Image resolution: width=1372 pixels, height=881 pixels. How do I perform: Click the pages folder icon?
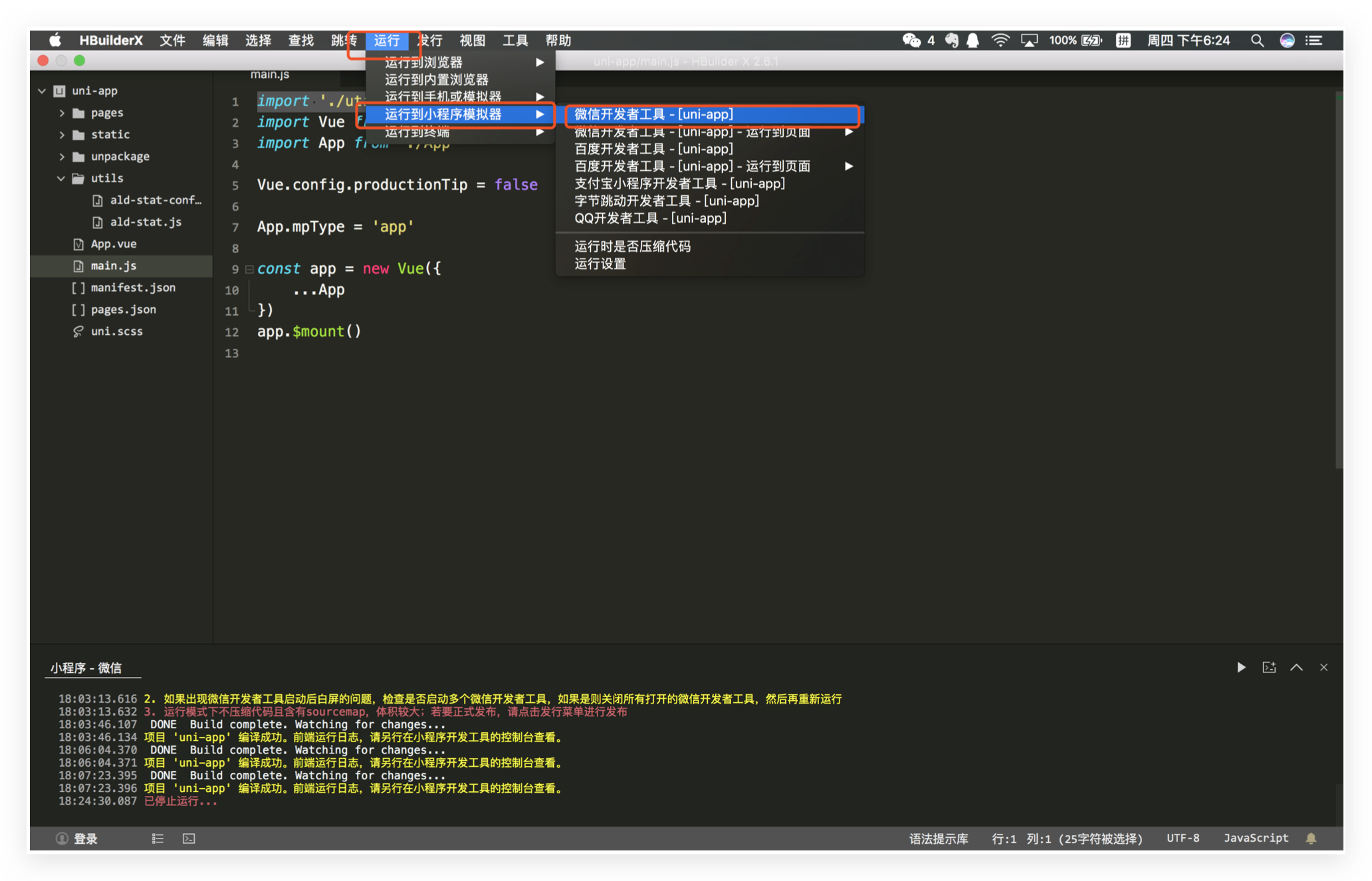(x=78, y=113)
